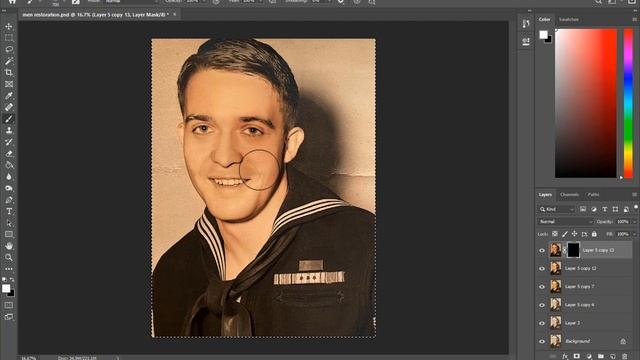Switch to the Swatches tab
640x360 pixels.
coord(569,19)
